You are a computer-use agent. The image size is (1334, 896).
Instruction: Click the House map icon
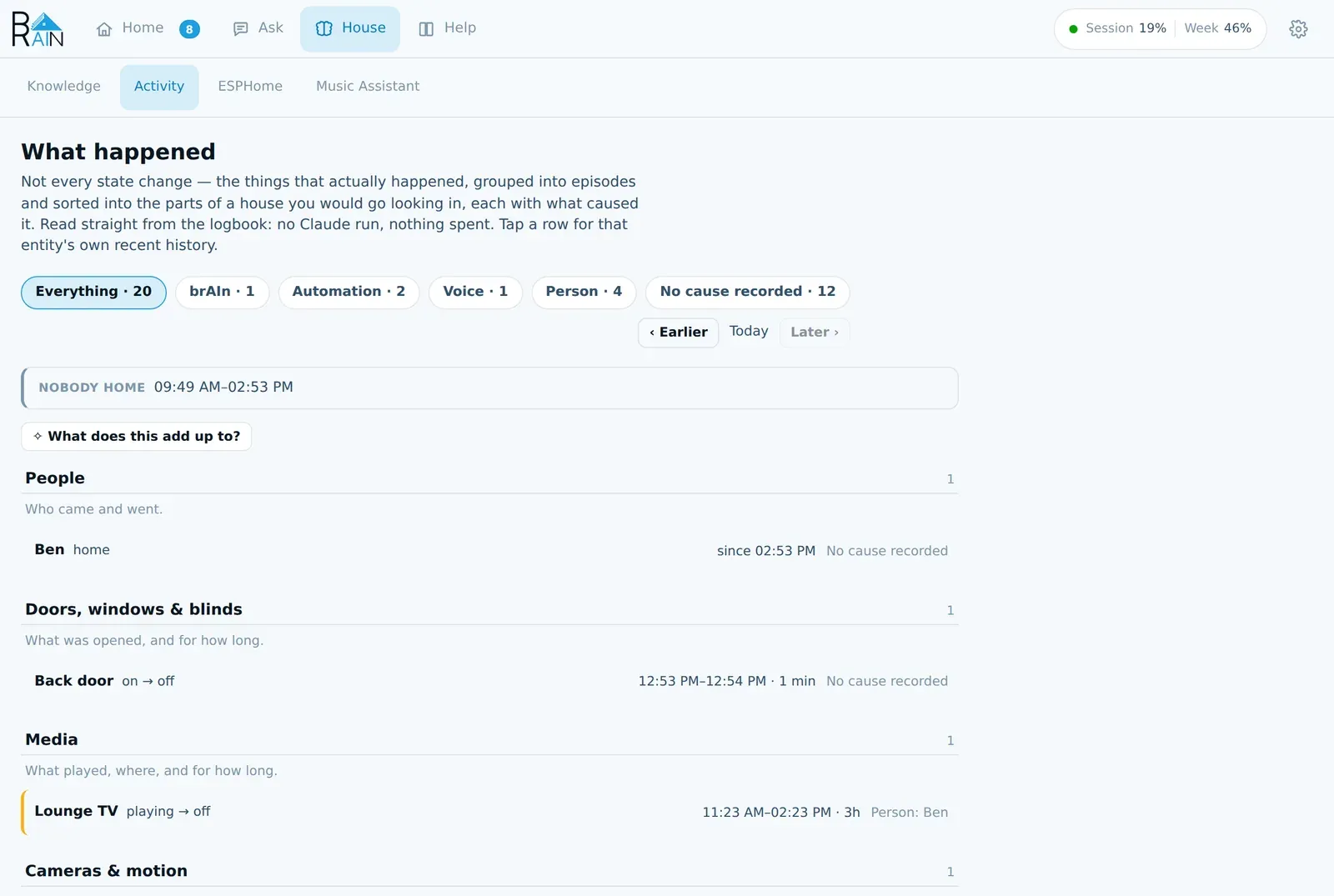click(324, 29)
